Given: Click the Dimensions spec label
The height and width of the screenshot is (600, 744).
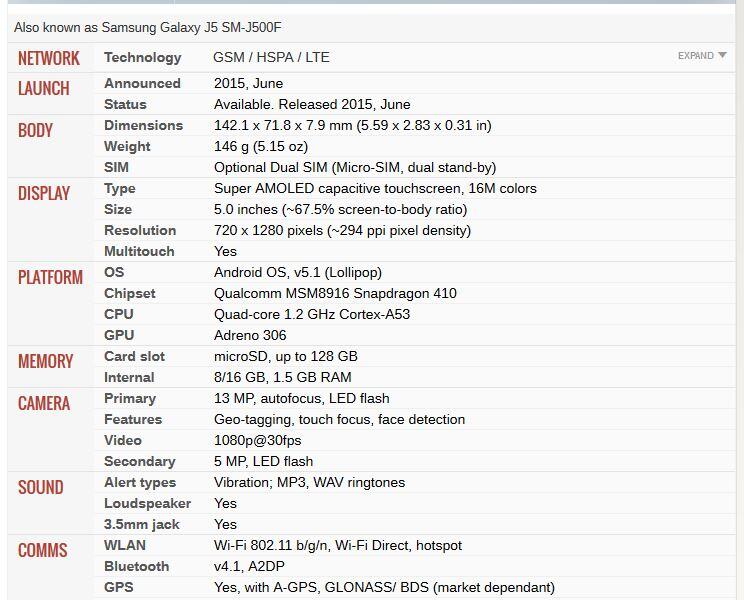Looking at the screenshot, I should 144,125.
